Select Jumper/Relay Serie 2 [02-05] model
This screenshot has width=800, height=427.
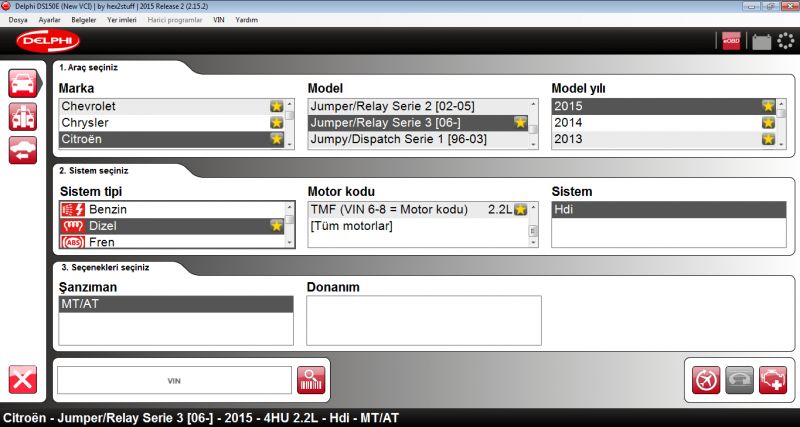point(418,106)
